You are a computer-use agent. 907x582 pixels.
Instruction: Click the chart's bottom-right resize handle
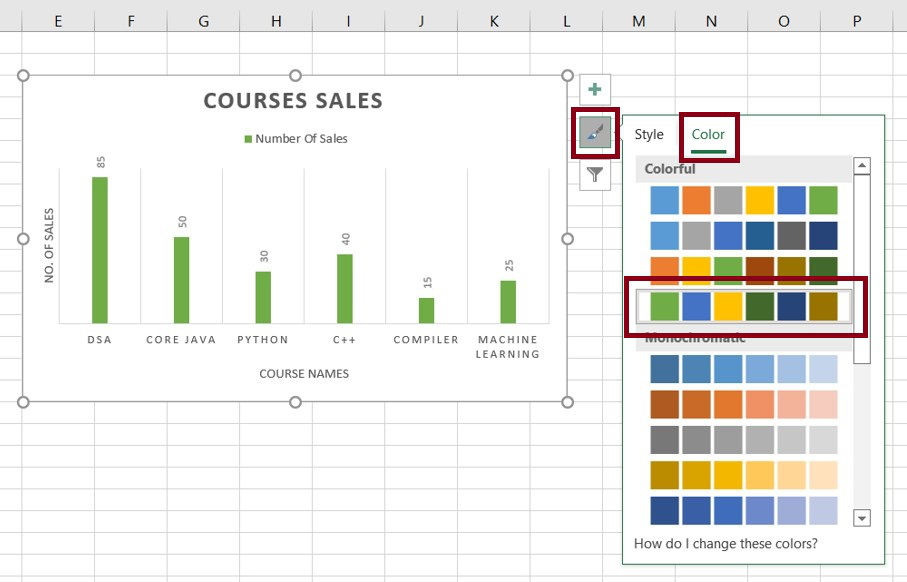pyautogui.click(x=567, y=402)
